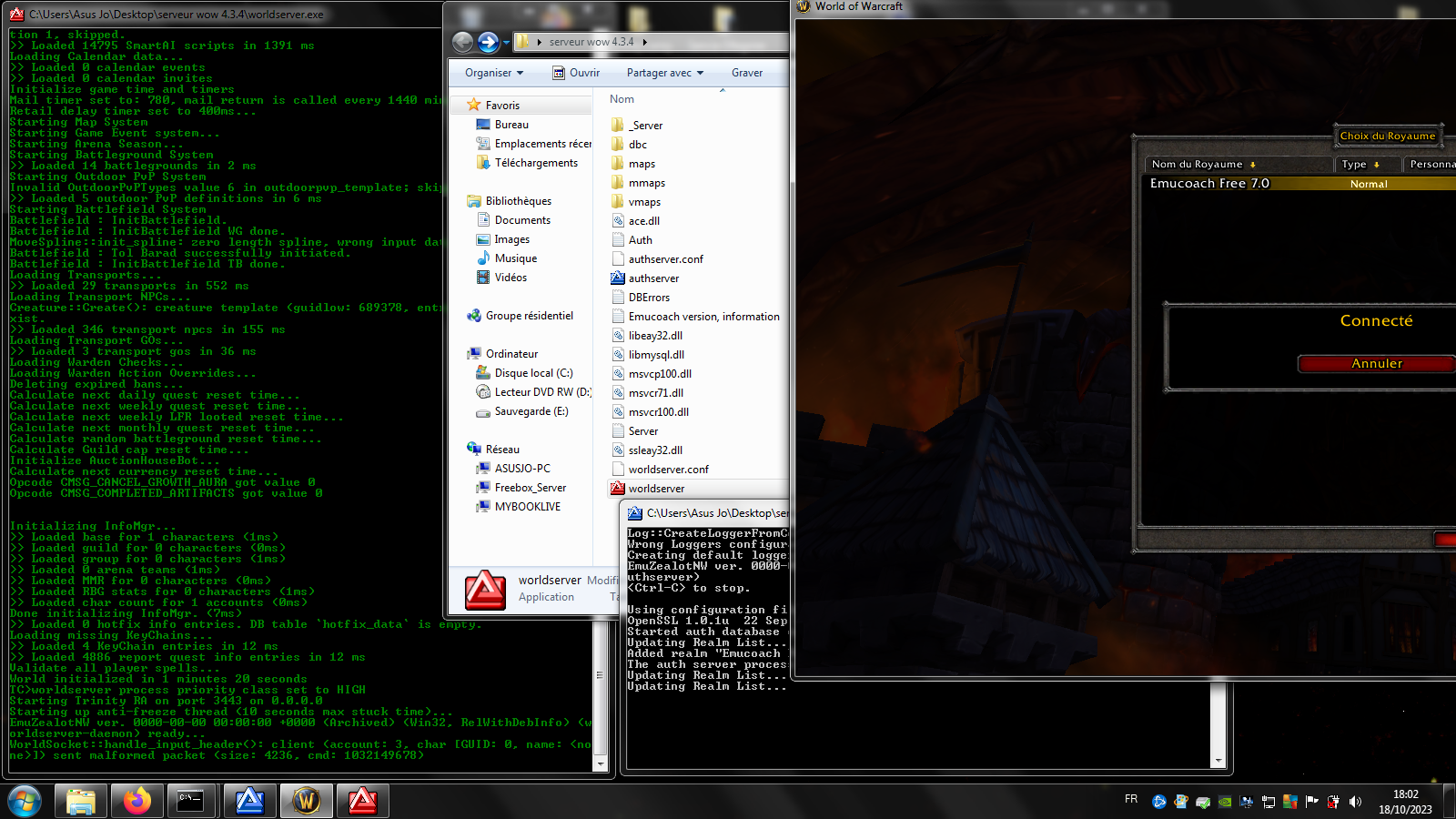
Task: Click Annuler in the WoW Connecté dialog
Action: 1376,364
